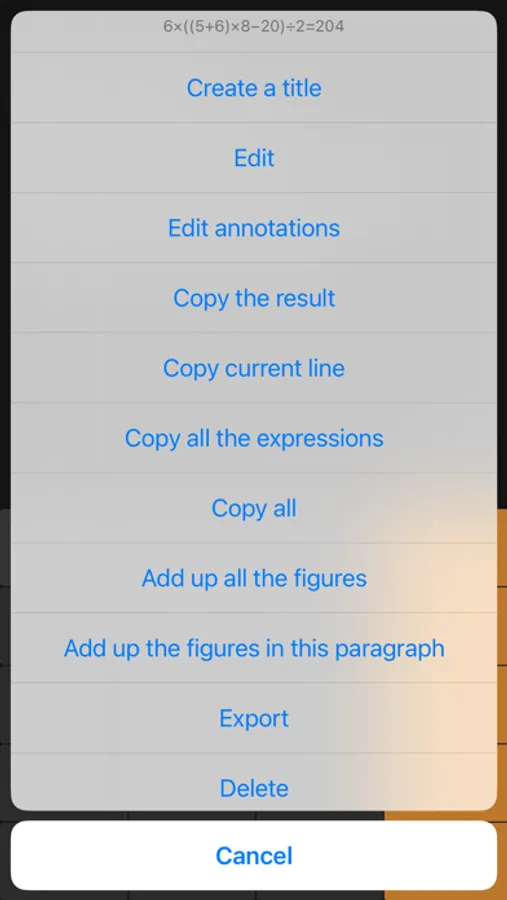This screenshot has height=900, width=507.
Task: Select the Edit action
Action: point(254,158)
